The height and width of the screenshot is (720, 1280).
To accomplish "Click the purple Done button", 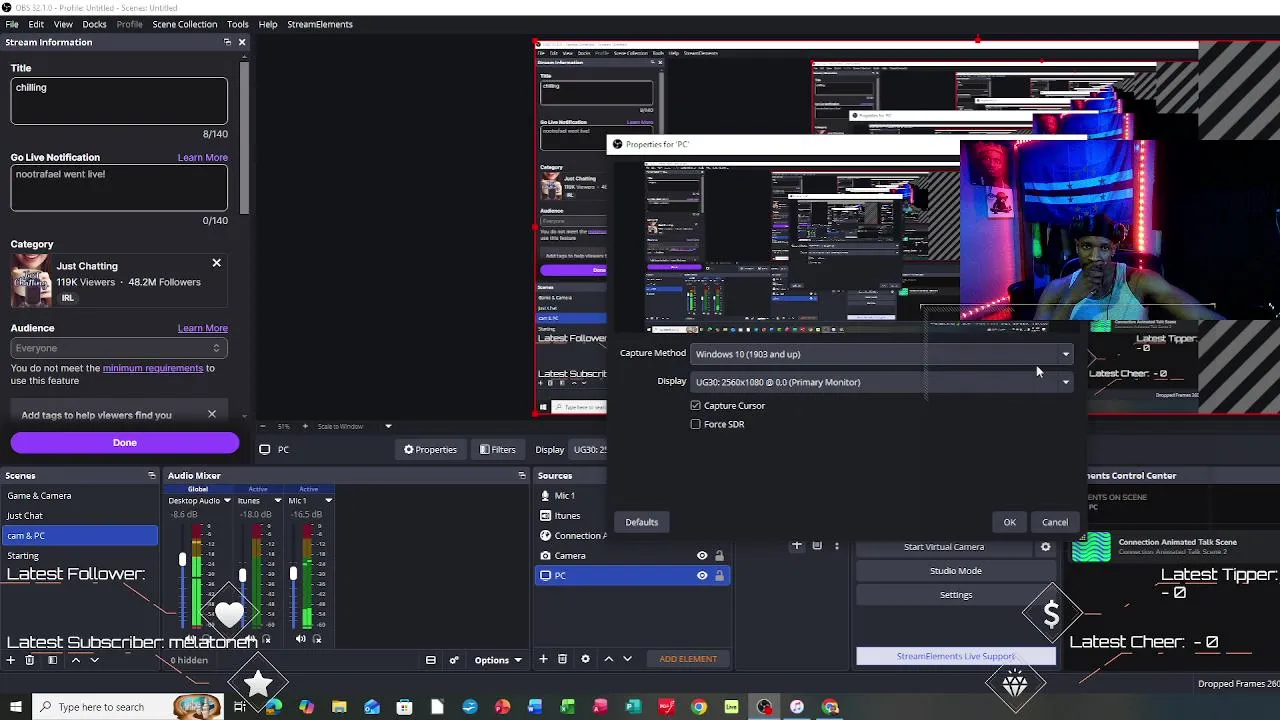I will pos(125,442).
